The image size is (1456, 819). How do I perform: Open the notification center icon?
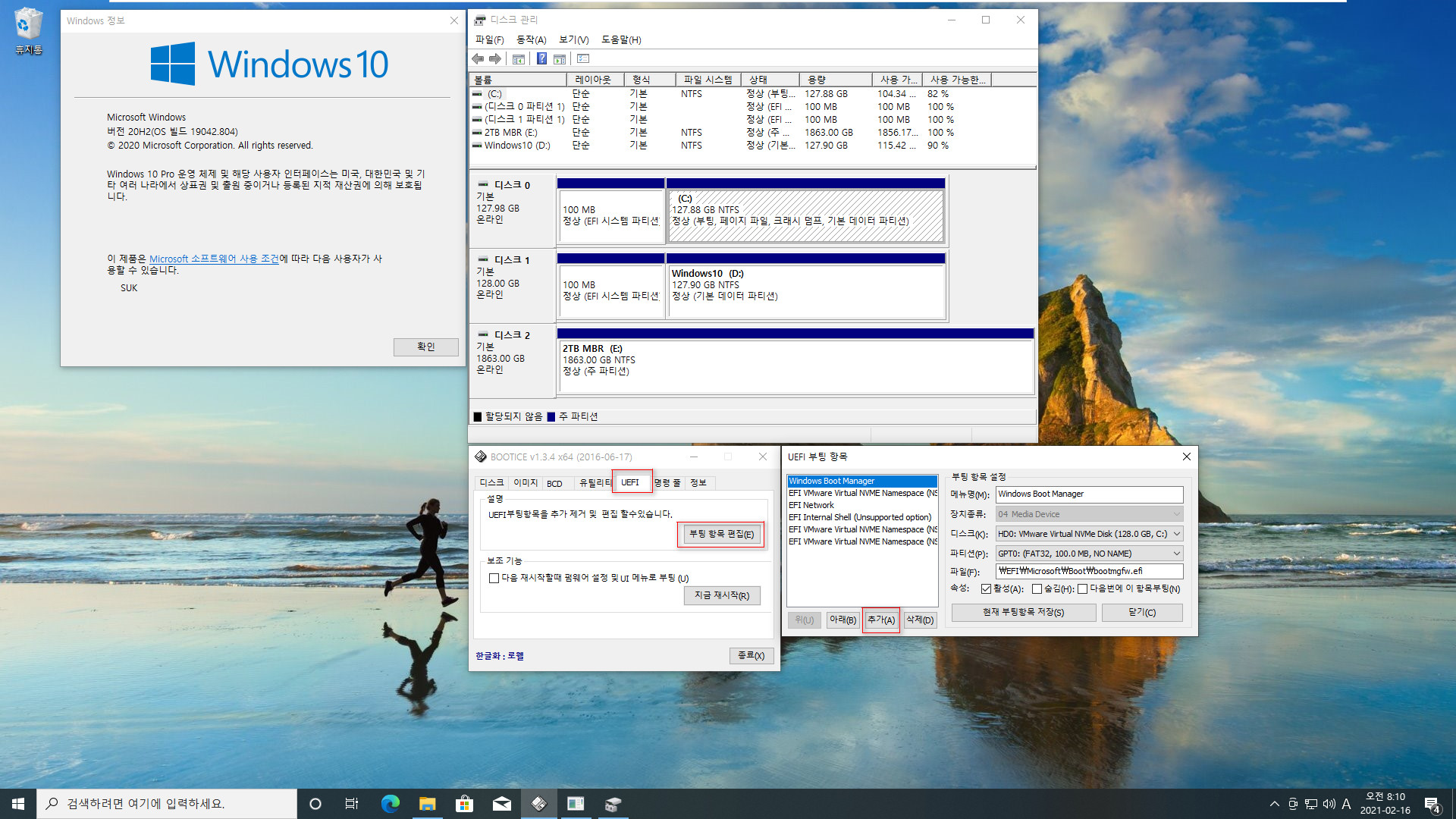click(x=1432, y=804)
